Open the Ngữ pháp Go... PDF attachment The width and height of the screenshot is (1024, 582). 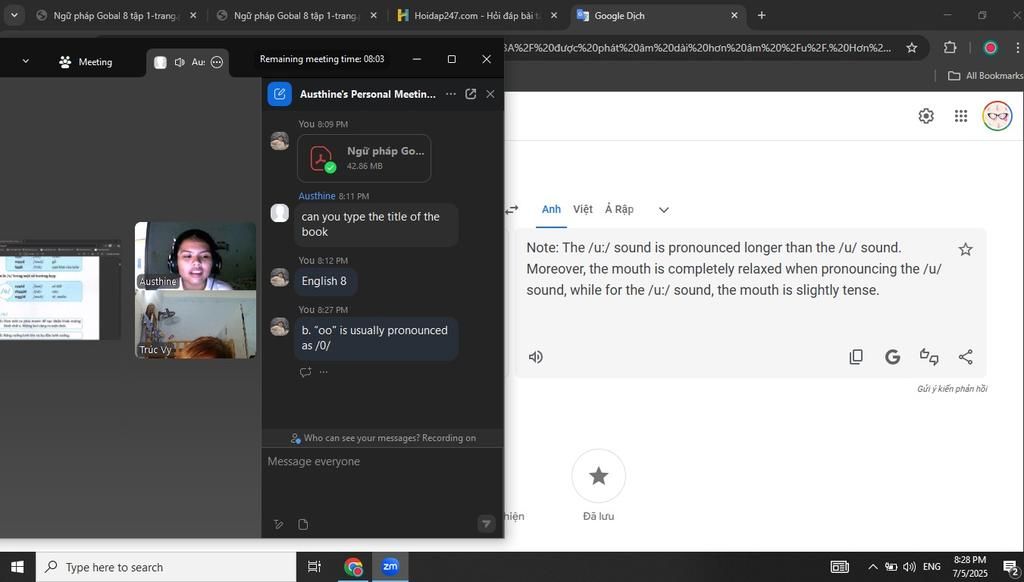click(x=364, y=158)
